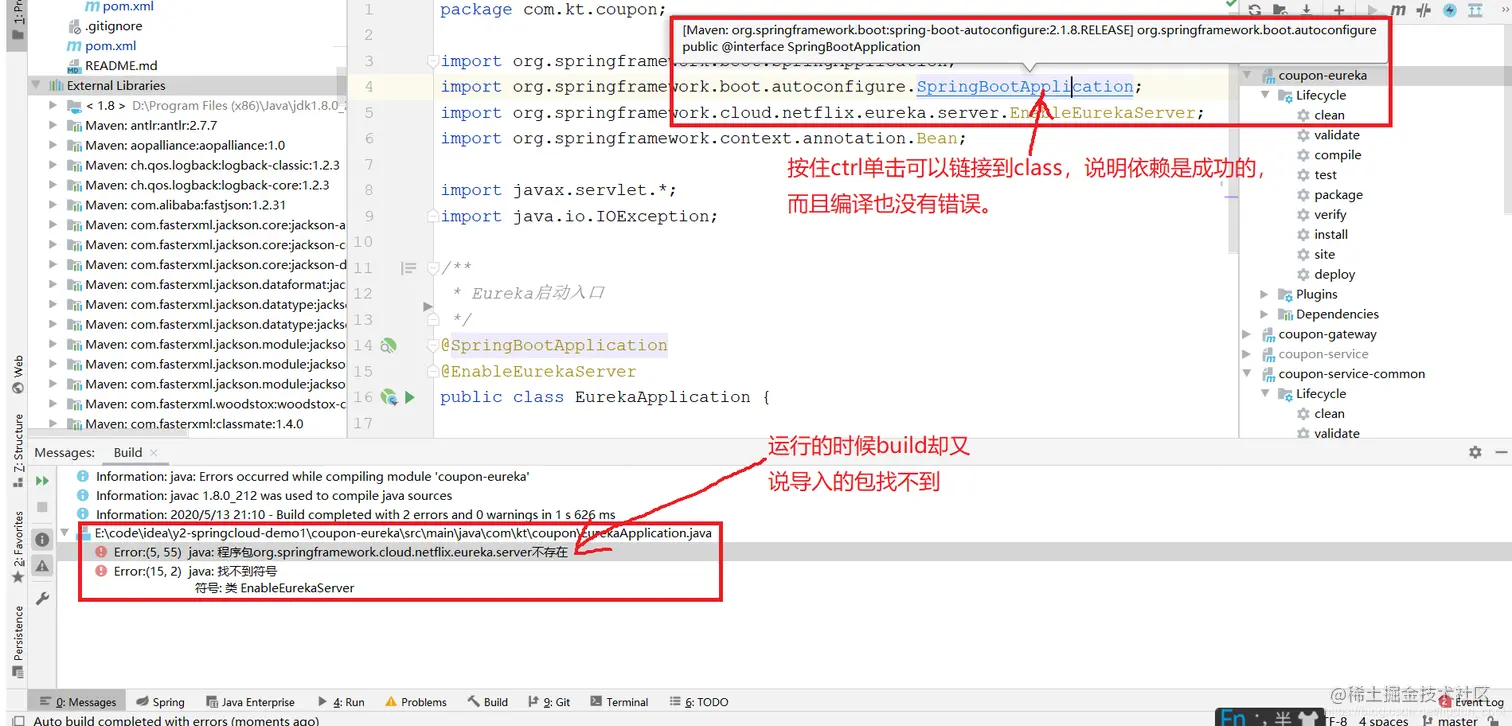The image size is (1512, 726).
Task: Toggle the information messages filter
Action: (42, 539)
